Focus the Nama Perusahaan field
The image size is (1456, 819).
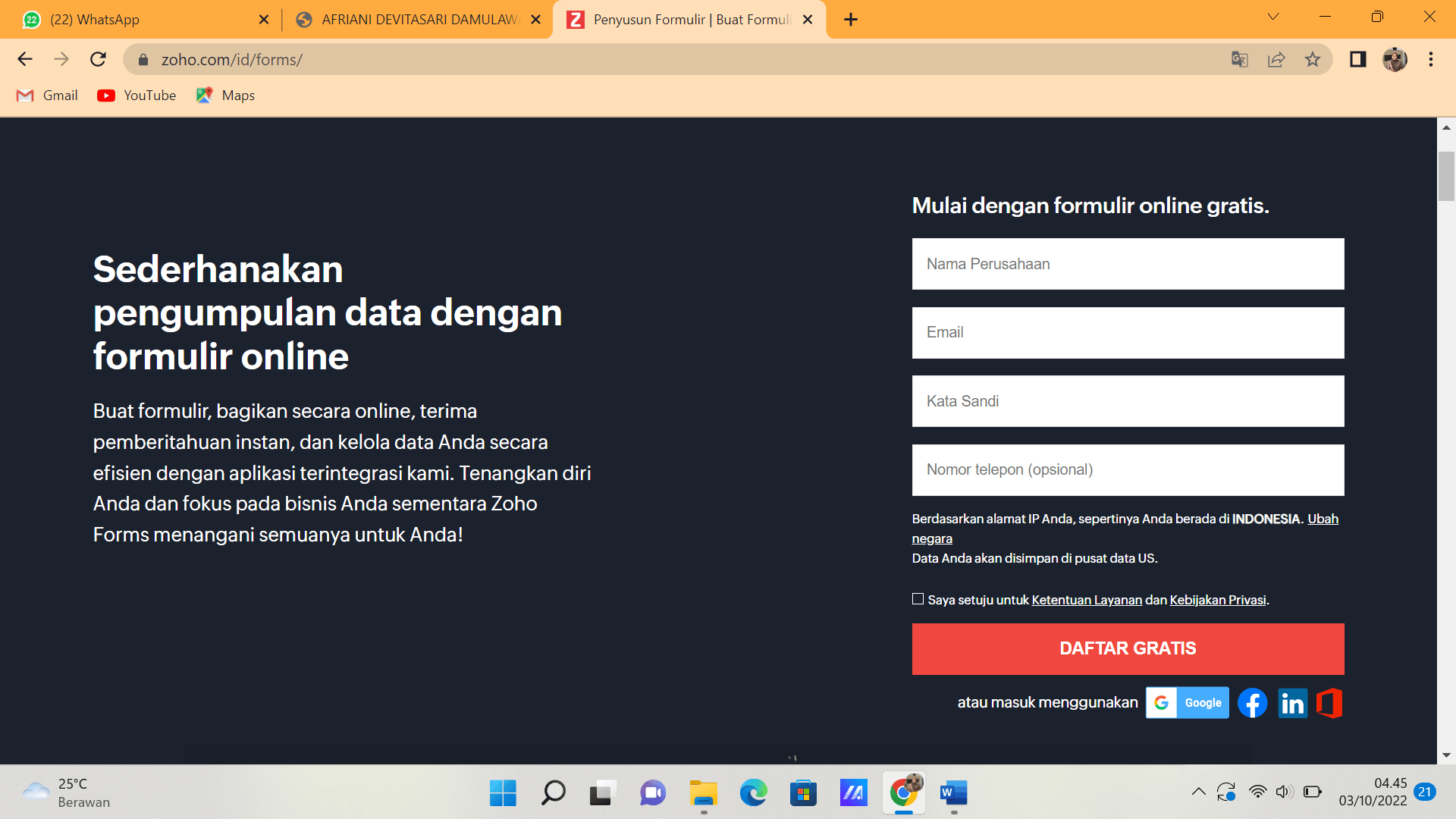[1128, 264]
